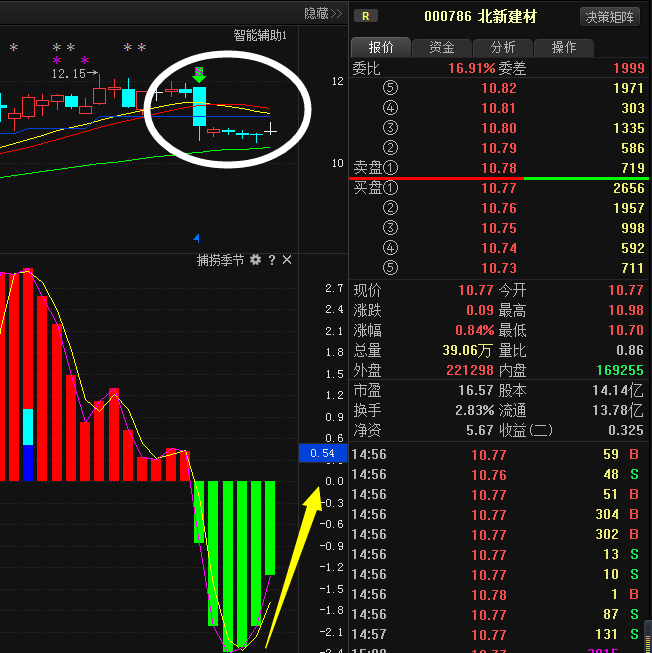Screen dimensions: 652x653
Task: Open the 分析 tab
Action: pos(503,47)
